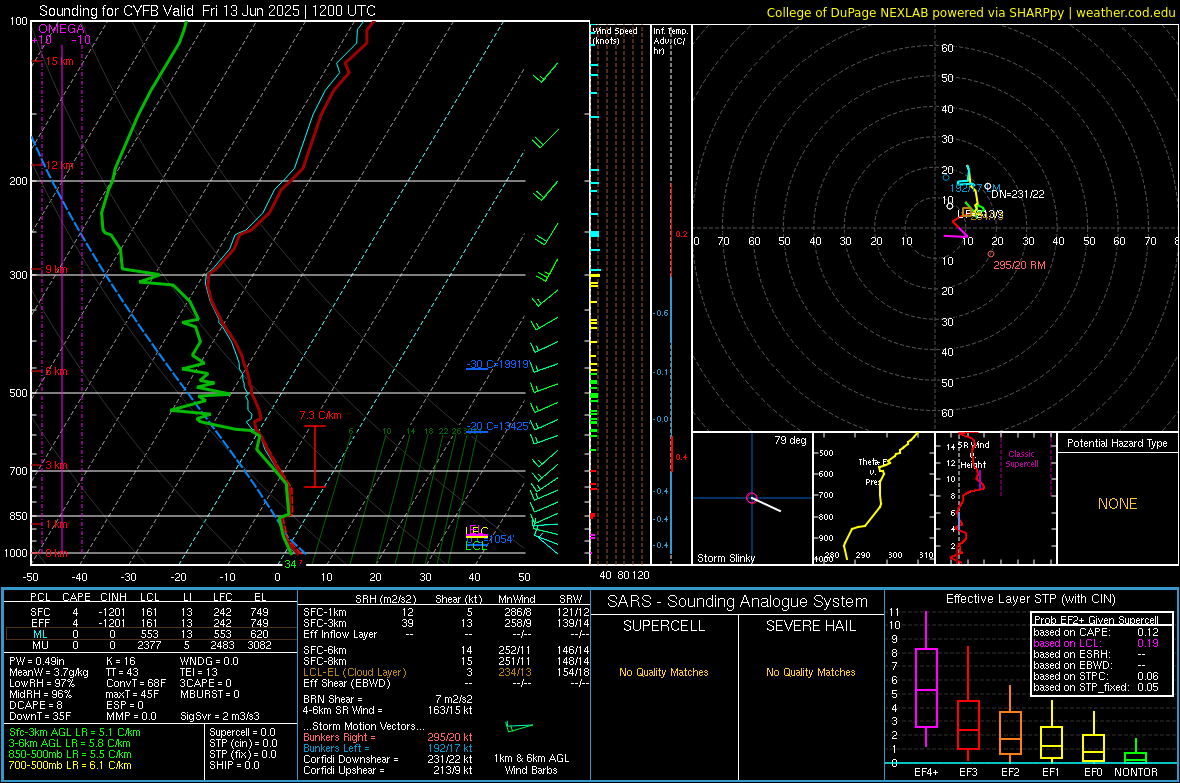
Task: Click the LowRH = 97% value
Action: (x=42, y=683)
